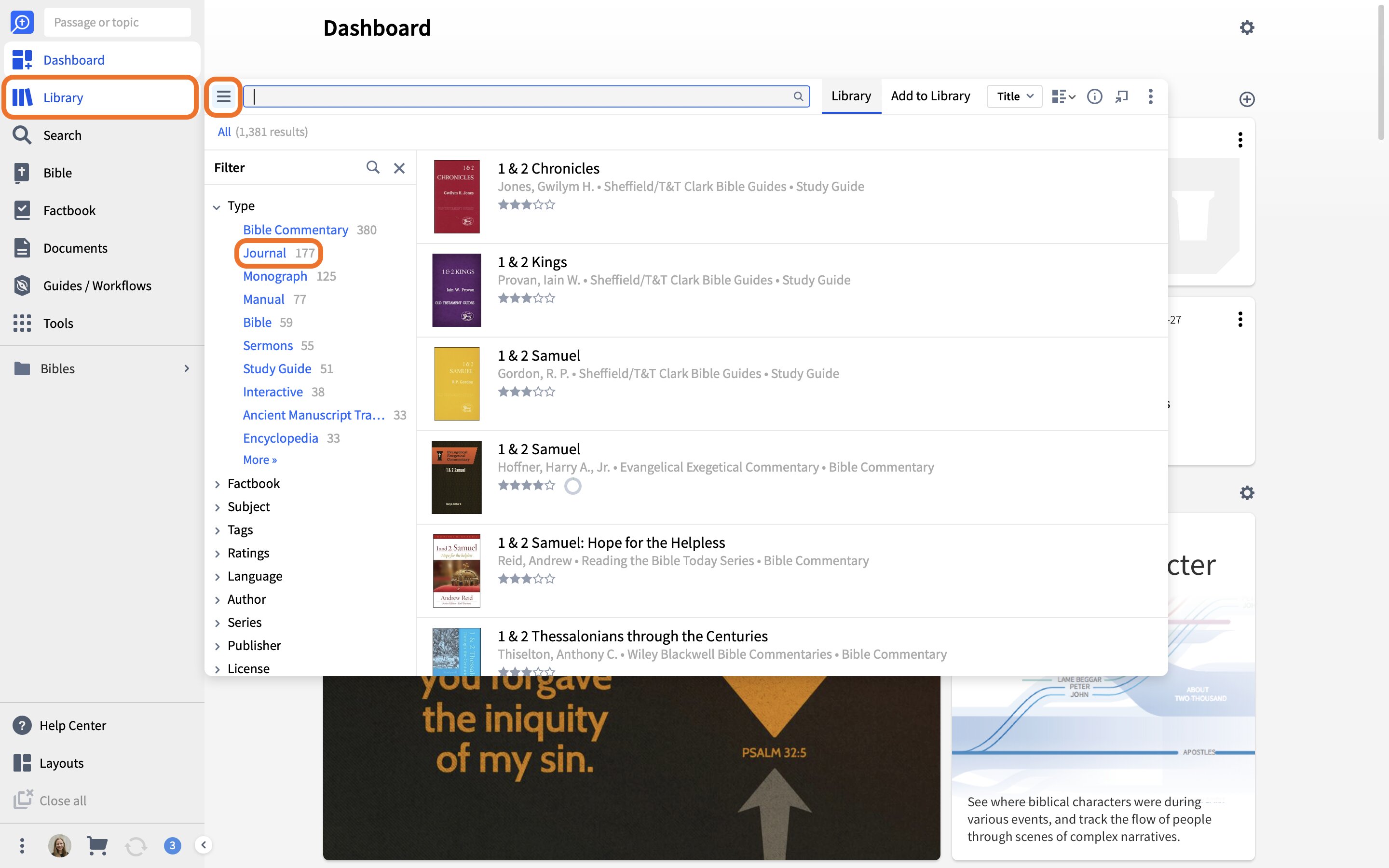This screenshot has height=868, width=1389.
Task: Expand the Publisher filter section
Action: coord(217,646)
